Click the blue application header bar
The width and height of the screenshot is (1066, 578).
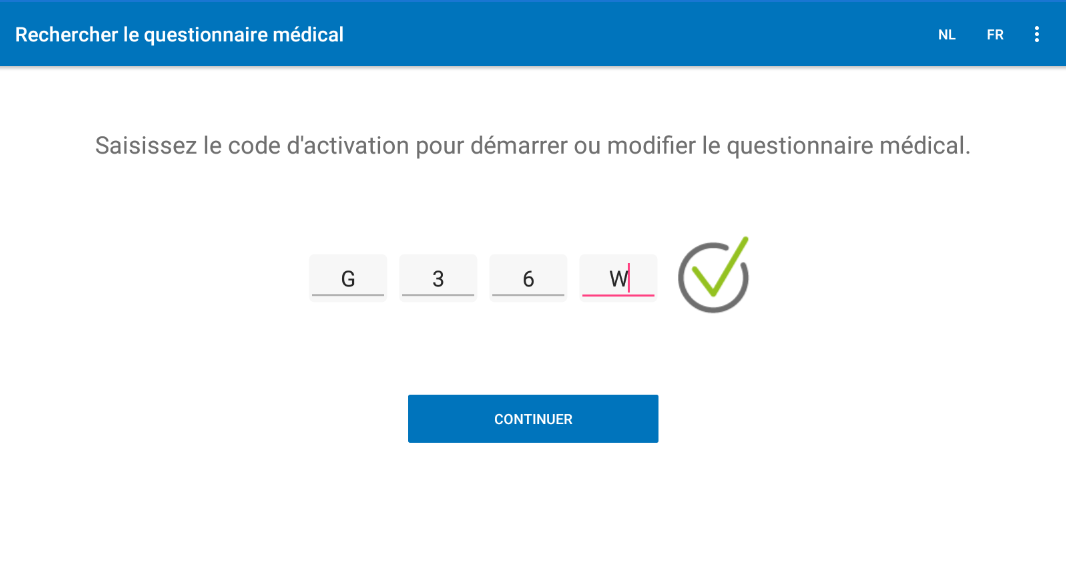pos(533,33)
